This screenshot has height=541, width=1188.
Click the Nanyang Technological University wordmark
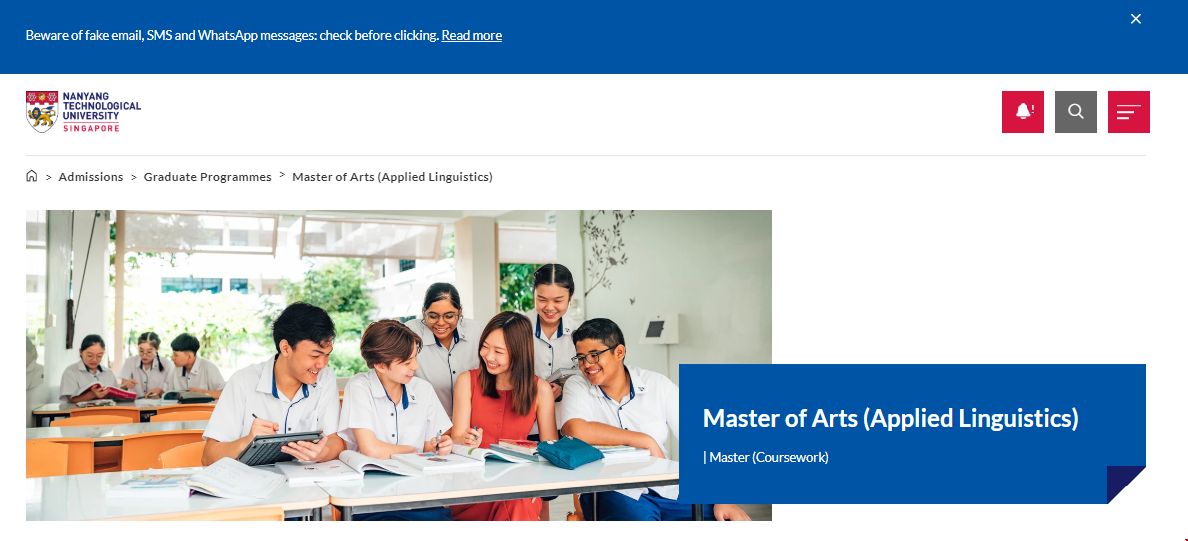101,105
